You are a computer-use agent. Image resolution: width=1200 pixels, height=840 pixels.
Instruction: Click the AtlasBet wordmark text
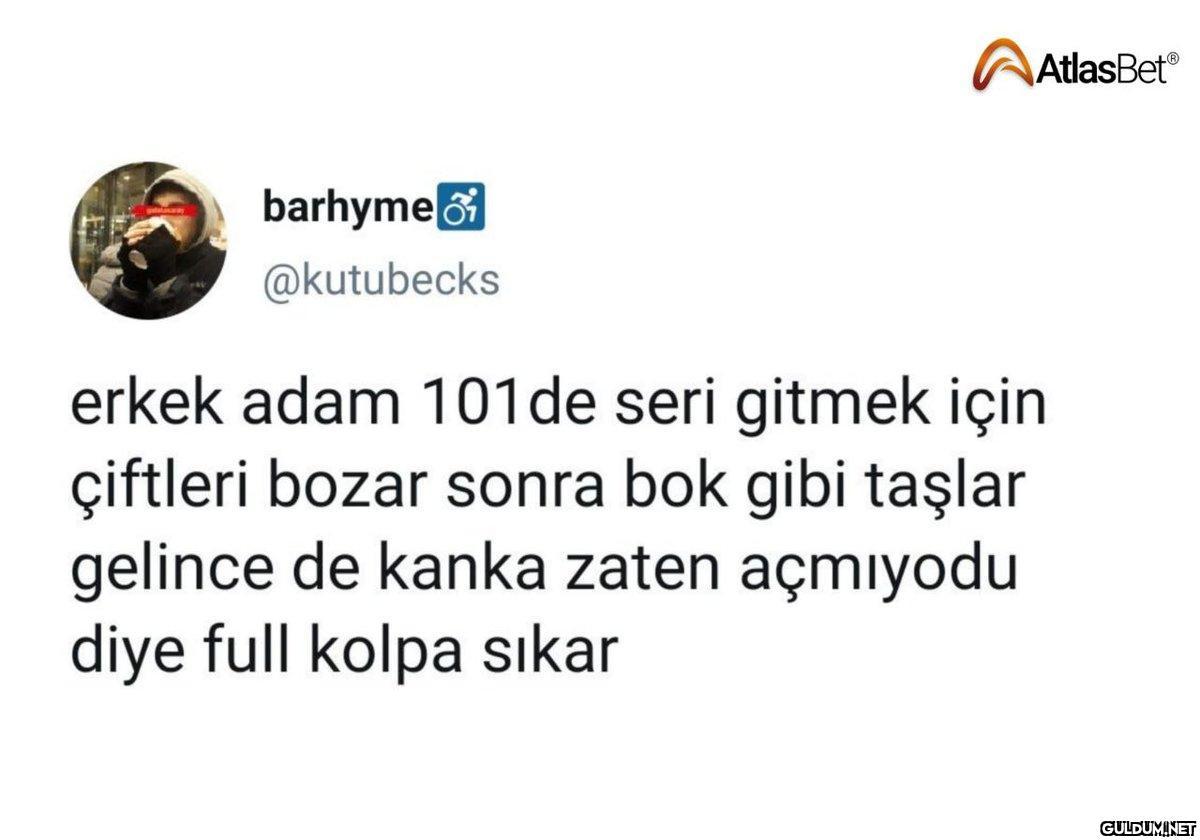click(x=1094, y=69)
